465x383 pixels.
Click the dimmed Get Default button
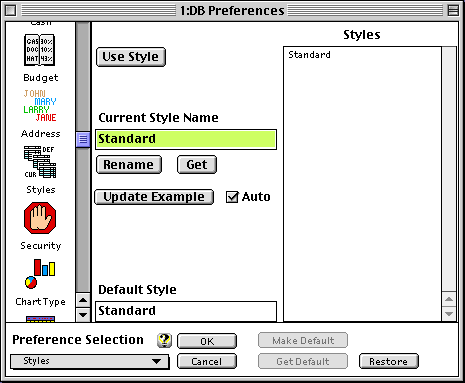pos(303,361)
